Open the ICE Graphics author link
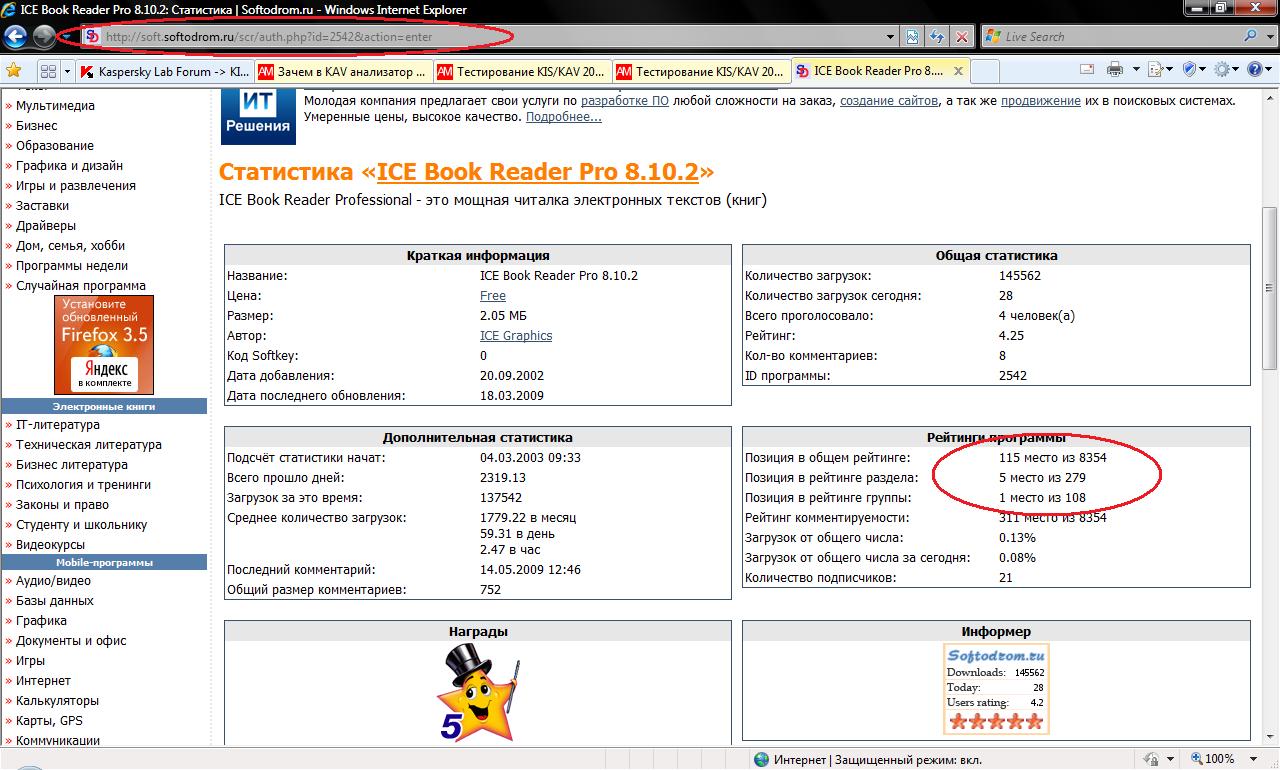 coord(516,336)
